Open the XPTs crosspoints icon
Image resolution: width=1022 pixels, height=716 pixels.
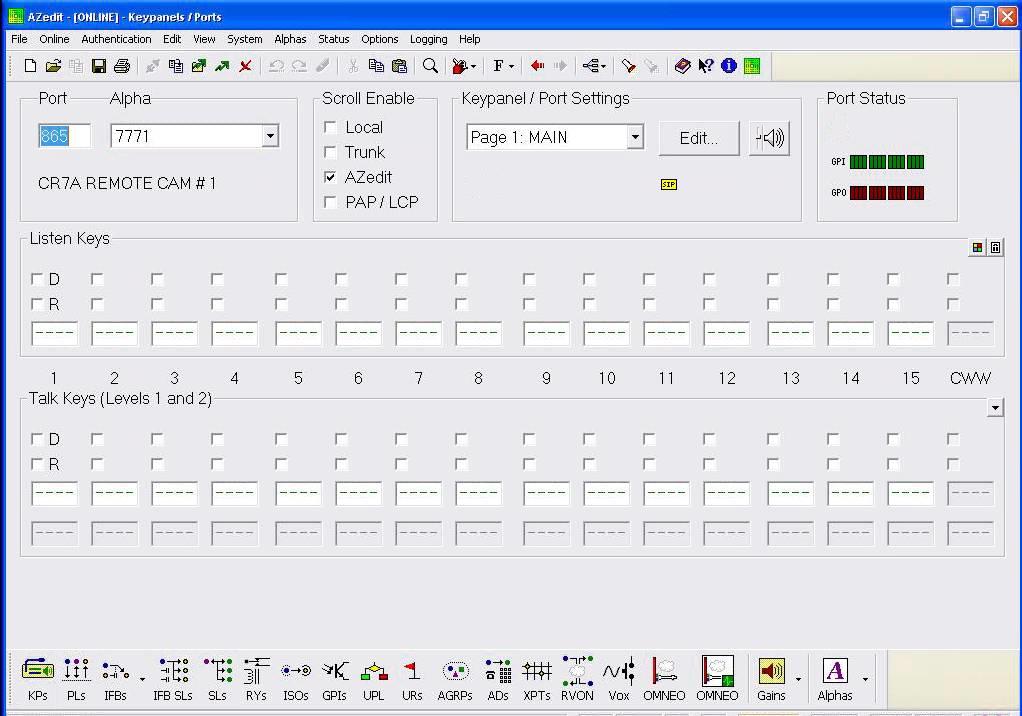[x=537, y=678]
